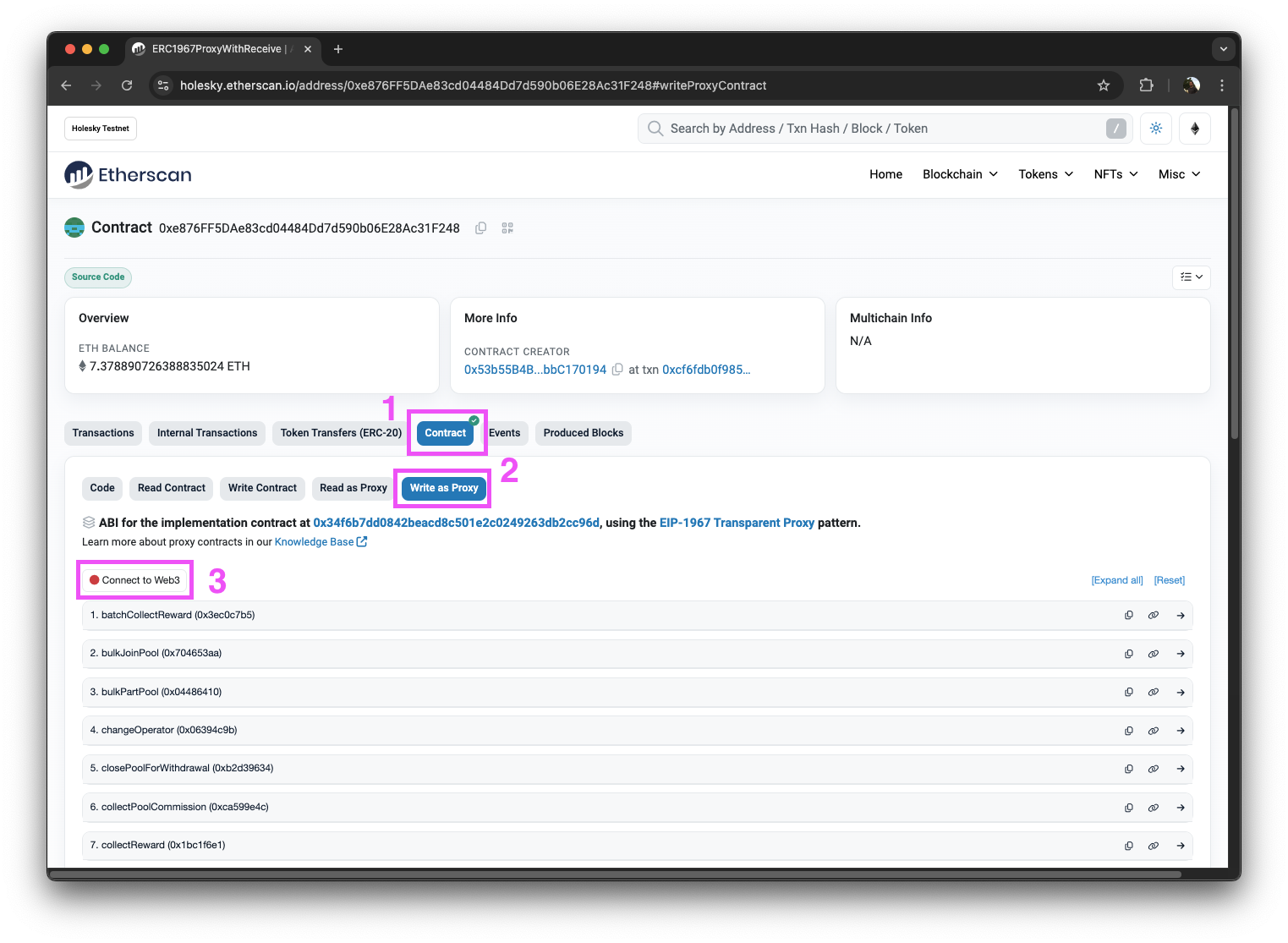
Task: Click the Etherscan logo
Action: [x=128, y=174]
